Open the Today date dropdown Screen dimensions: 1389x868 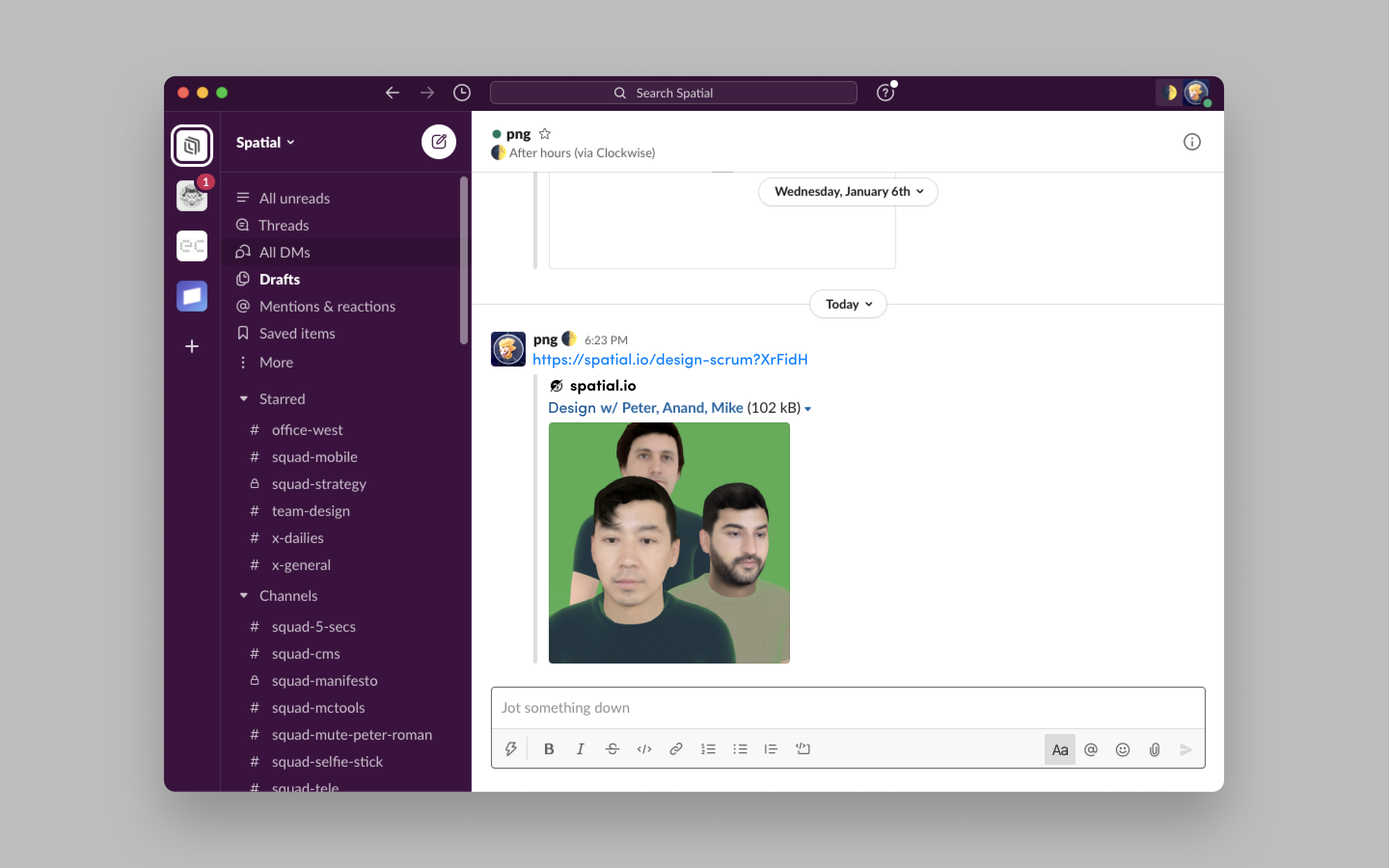(848, 304)
